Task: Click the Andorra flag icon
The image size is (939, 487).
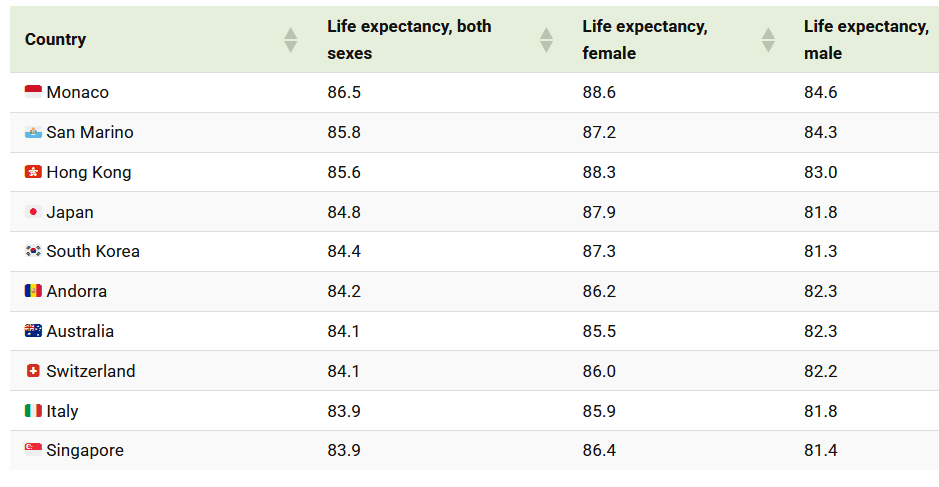Action: (x=33, y=292)
